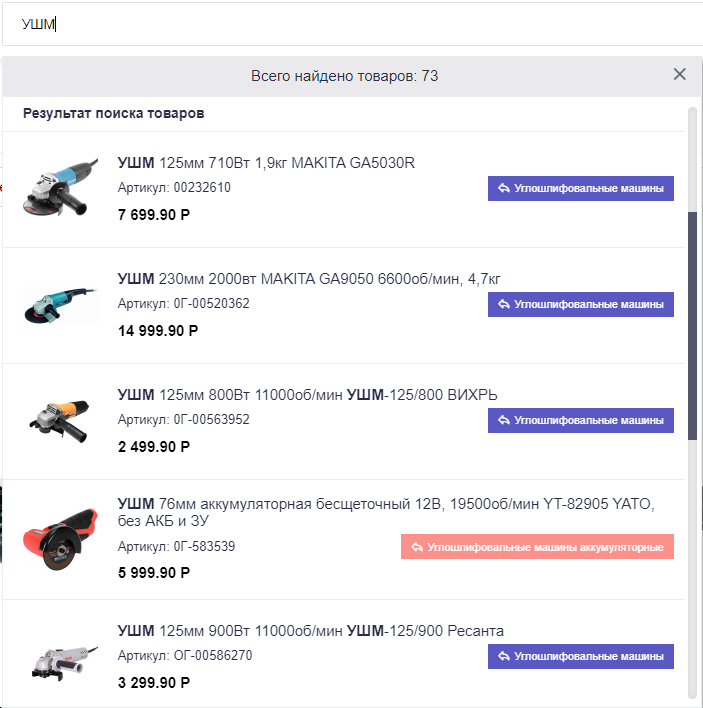
Task: Open Ресанта УШМ-125/900 product image
Action: point(60,657)
